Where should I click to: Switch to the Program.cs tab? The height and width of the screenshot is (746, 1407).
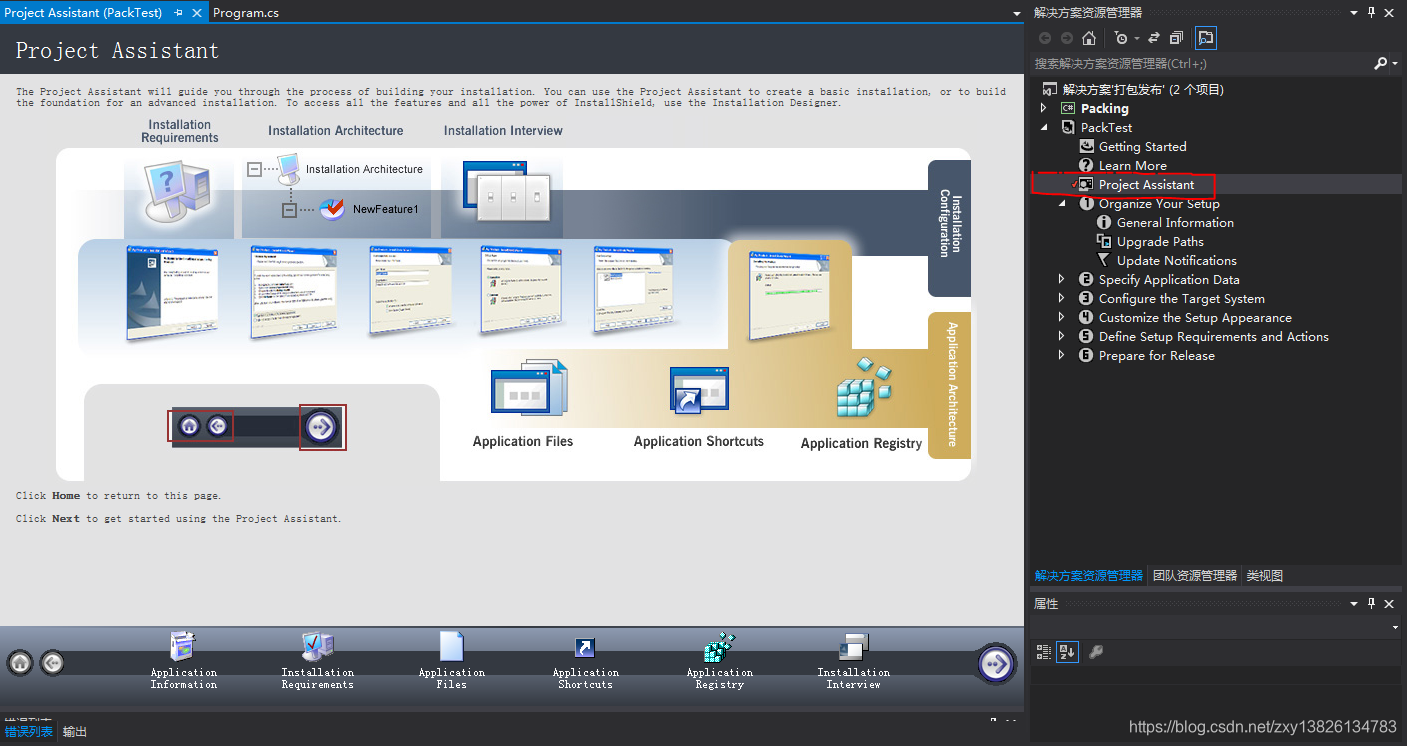245,13
